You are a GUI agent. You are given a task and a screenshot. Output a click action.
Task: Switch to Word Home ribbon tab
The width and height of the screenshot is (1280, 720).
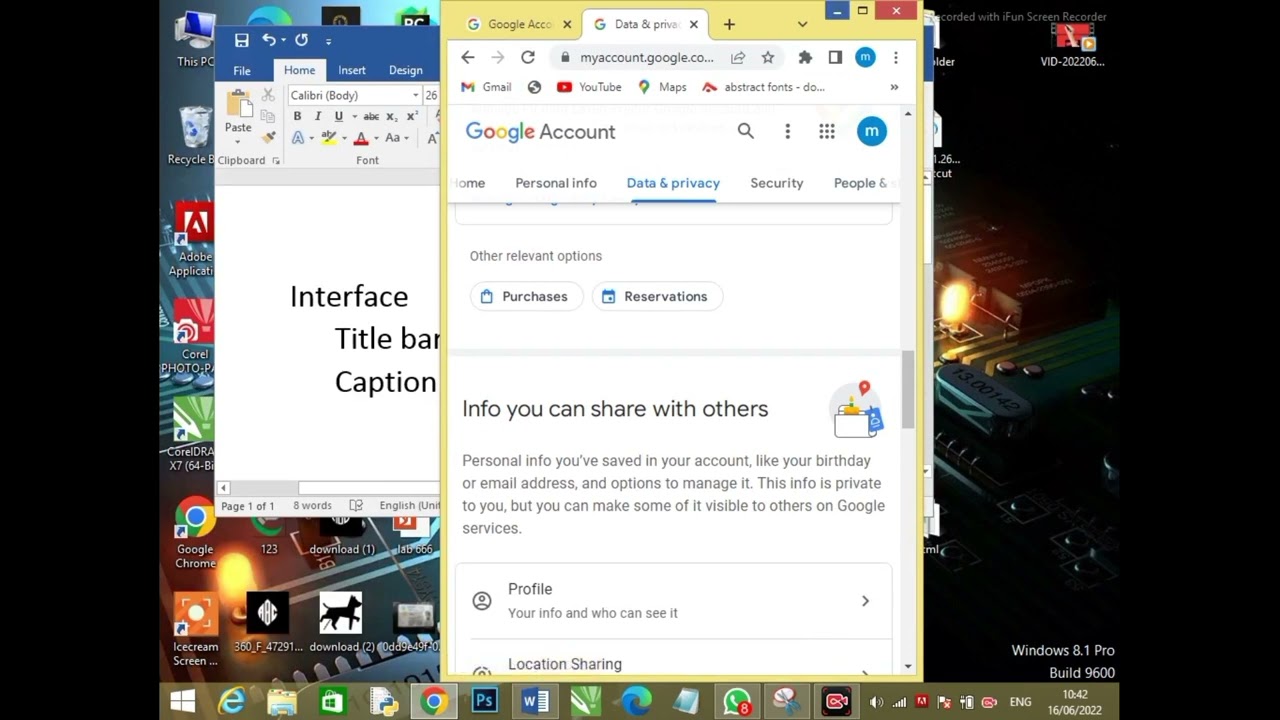click(299, 70)
